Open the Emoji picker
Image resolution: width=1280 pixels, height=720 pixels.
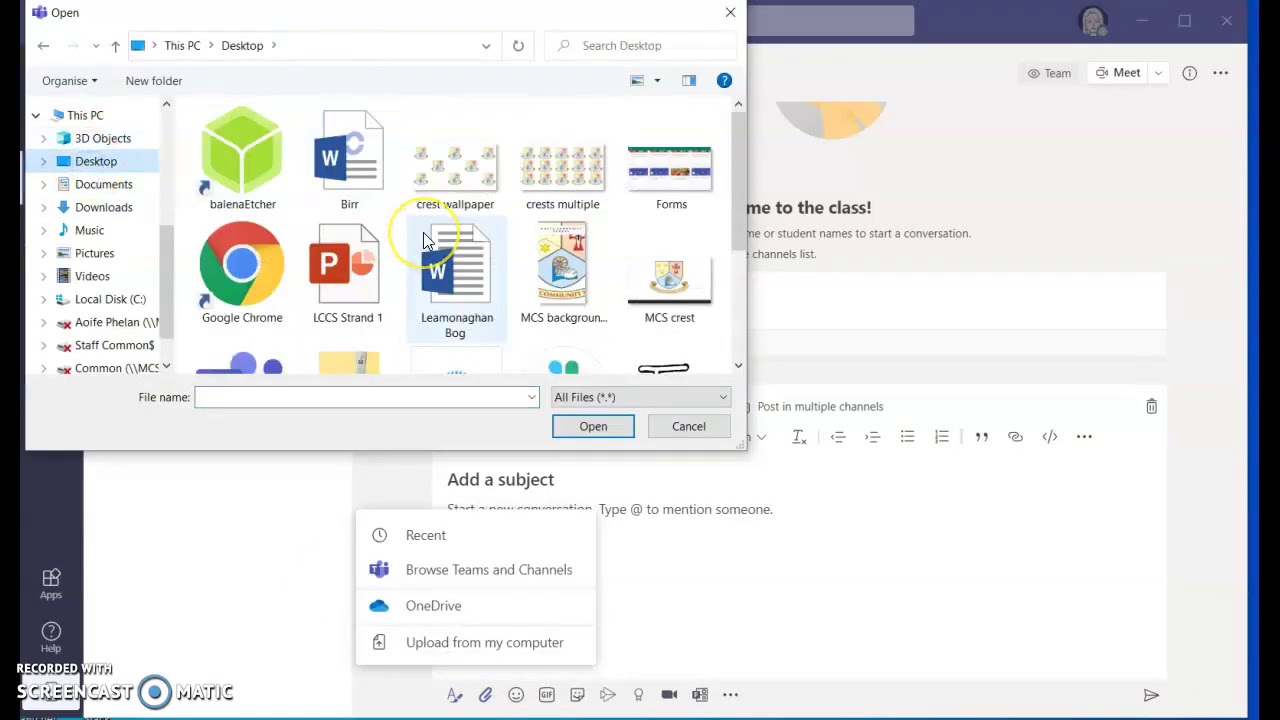[516, 695]
